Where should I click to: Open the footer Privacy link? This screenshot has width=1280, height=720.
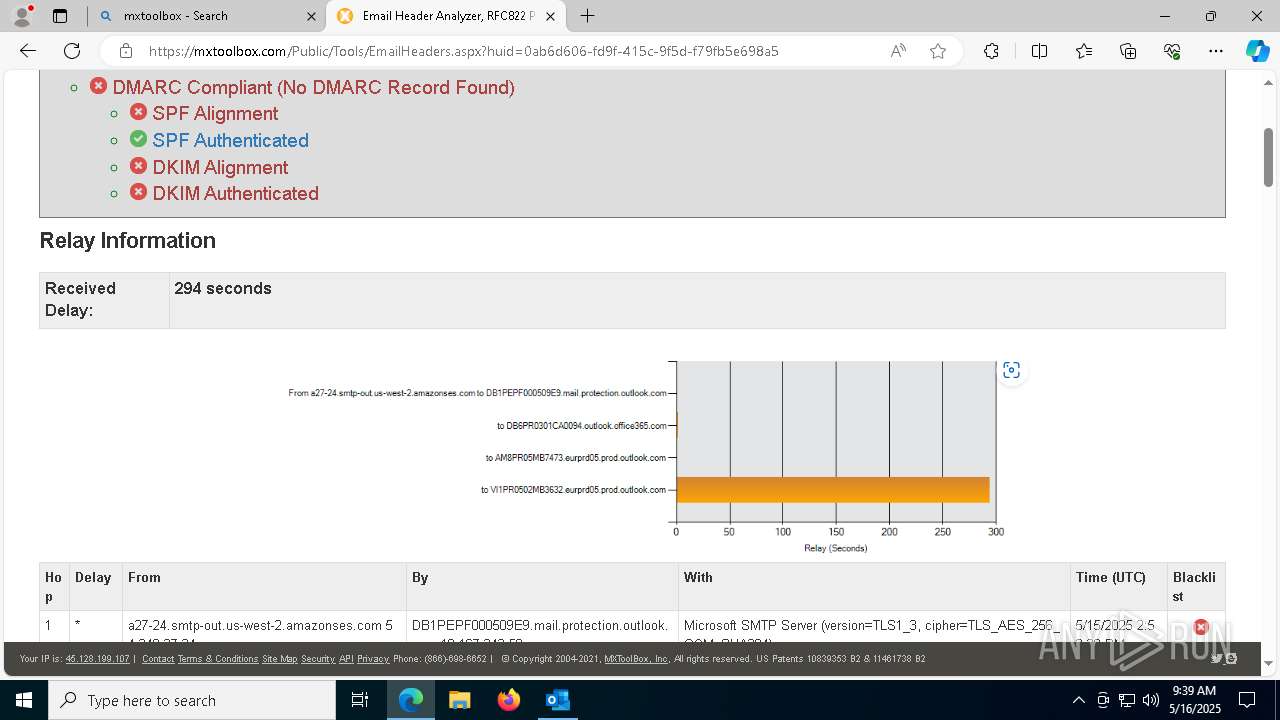[x=372, y=659]
